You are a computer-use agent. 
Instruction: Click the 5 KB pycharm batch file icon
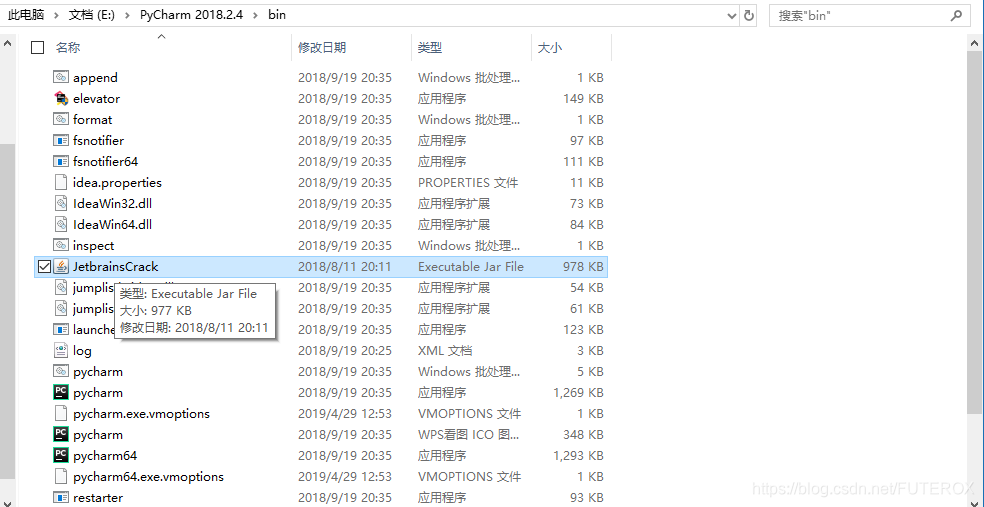click(61, 371)
